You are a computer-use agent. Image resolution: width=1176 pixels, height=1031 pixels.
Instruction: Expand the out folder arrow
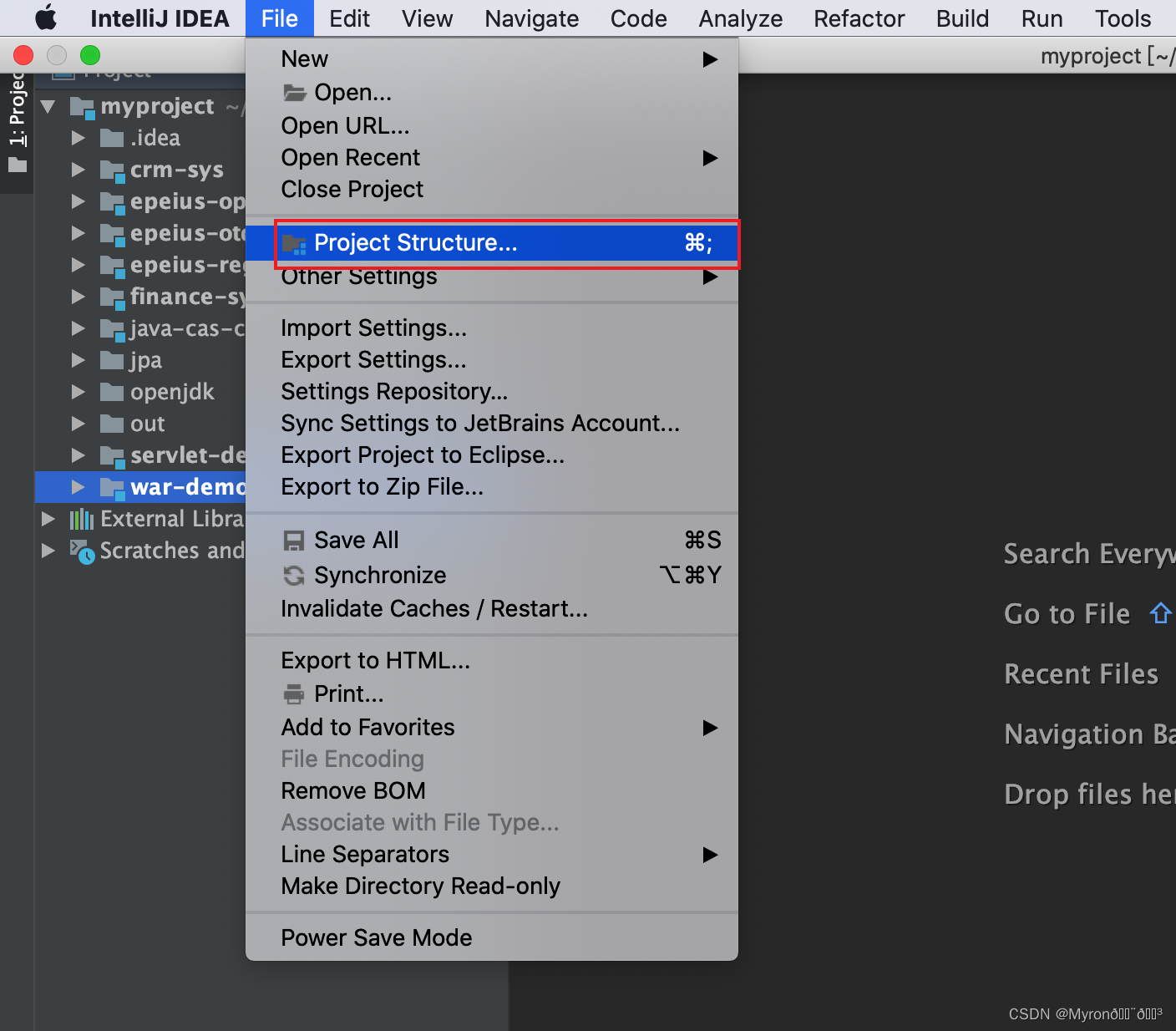[x=79, y=424]
